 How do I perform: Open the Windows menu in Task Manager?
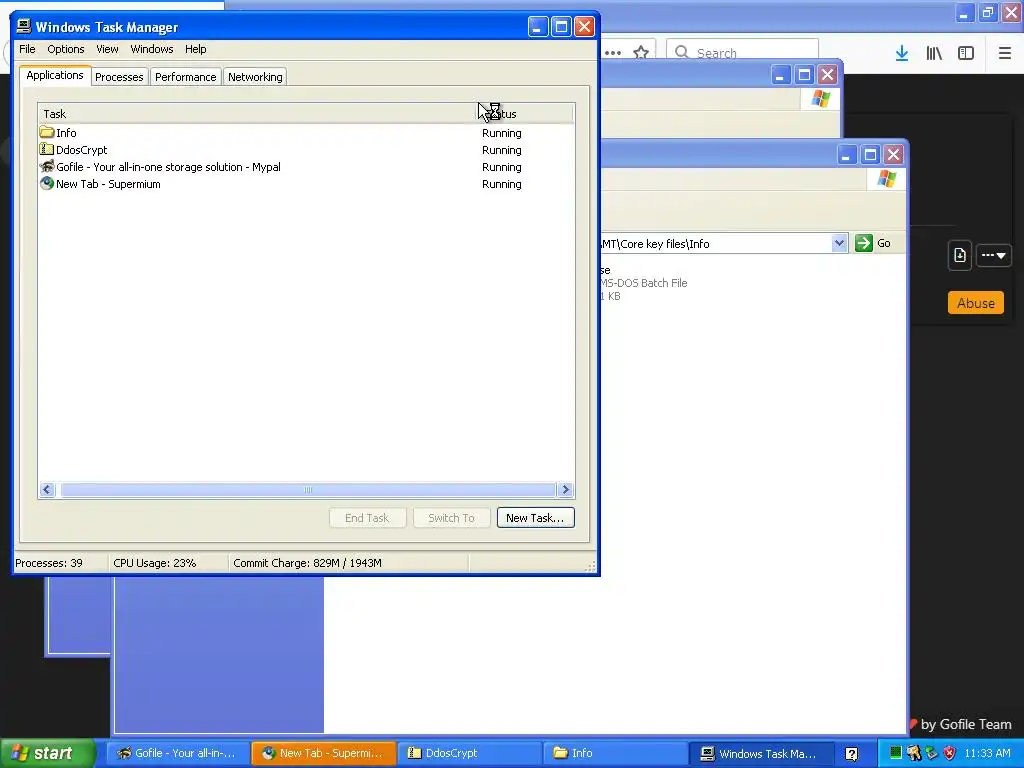pyautogui.click(x=152, y=49)
